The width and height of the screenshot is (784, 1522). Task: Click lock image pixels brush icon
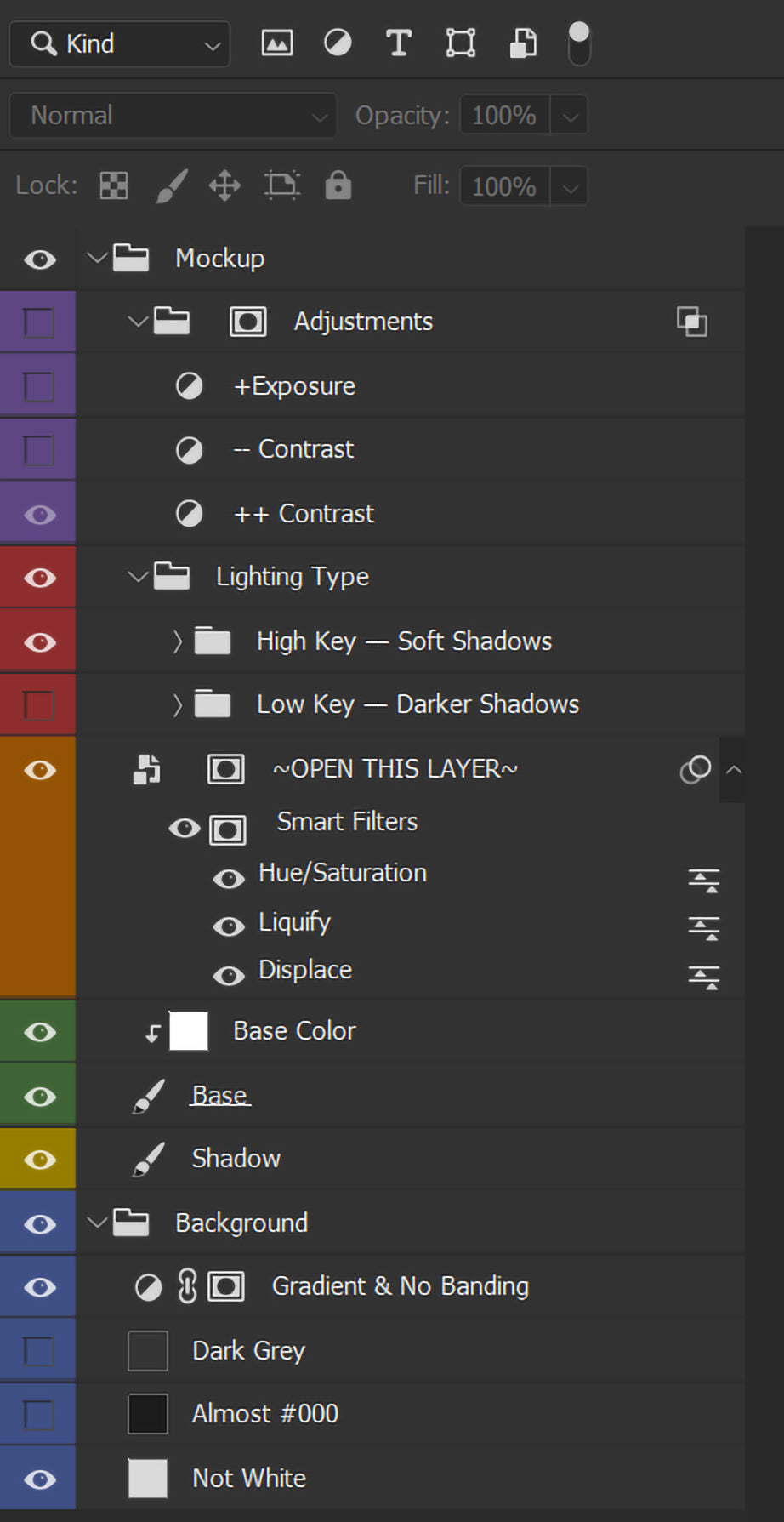(x=170, y=185)
